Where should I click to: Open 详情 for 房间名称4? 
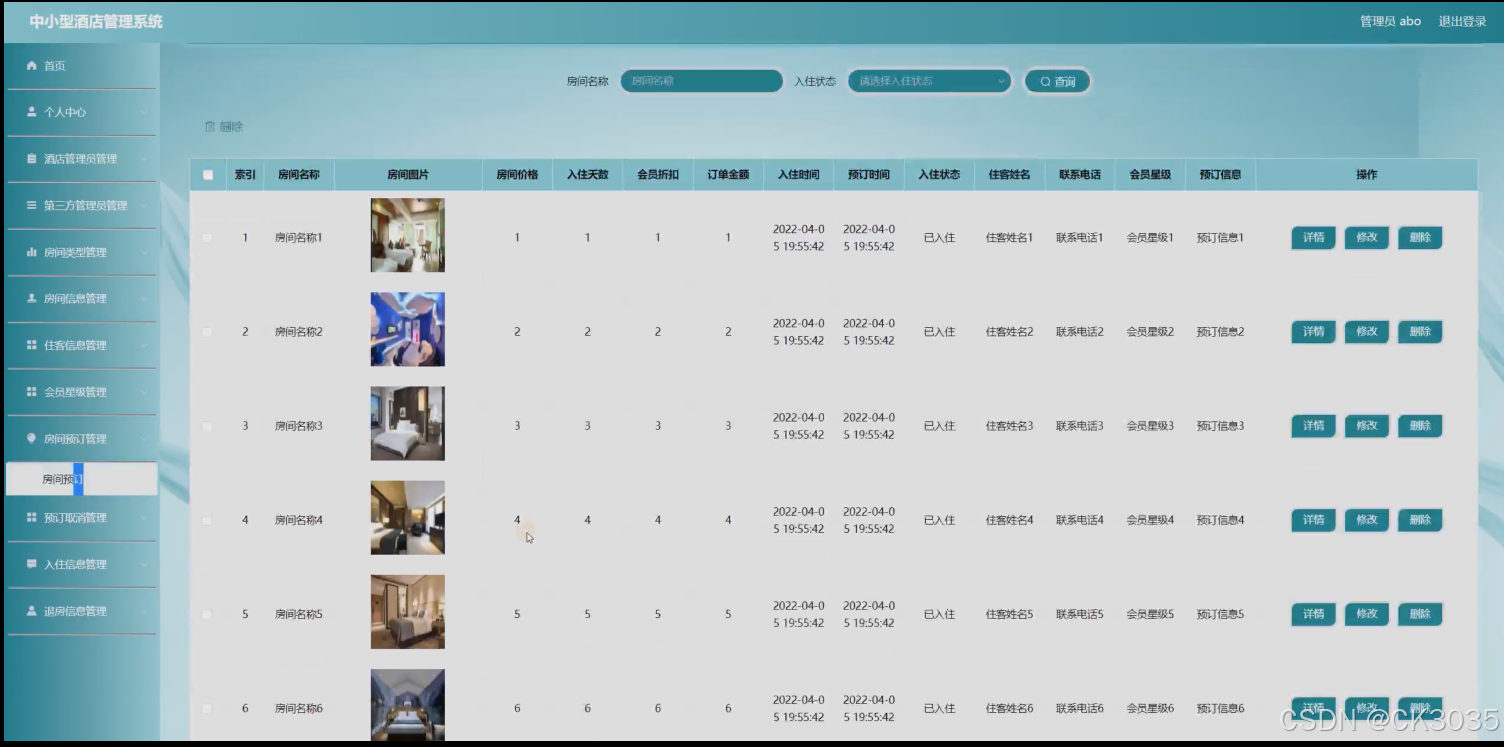click(1313, 520)
